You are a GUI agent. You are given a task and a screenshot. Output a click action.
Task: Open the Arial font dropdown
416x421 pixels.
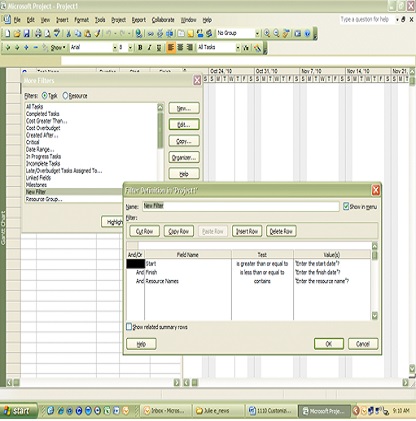[x=115, y=48]
